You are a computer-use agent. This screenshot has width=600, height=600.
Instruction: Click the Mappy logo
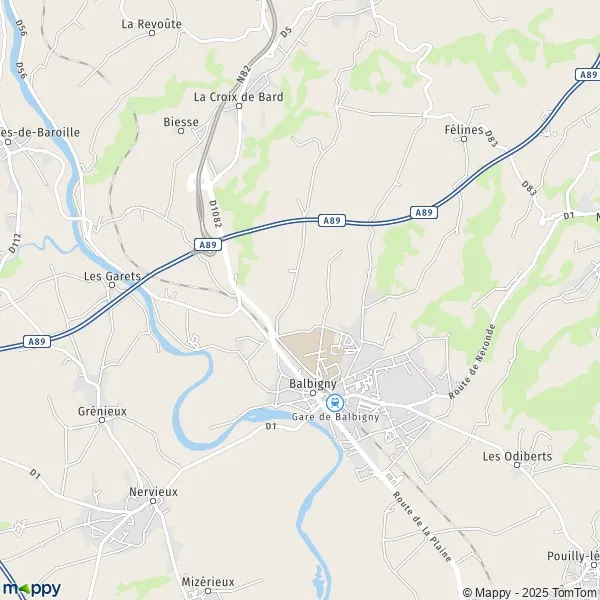(32, 589)
